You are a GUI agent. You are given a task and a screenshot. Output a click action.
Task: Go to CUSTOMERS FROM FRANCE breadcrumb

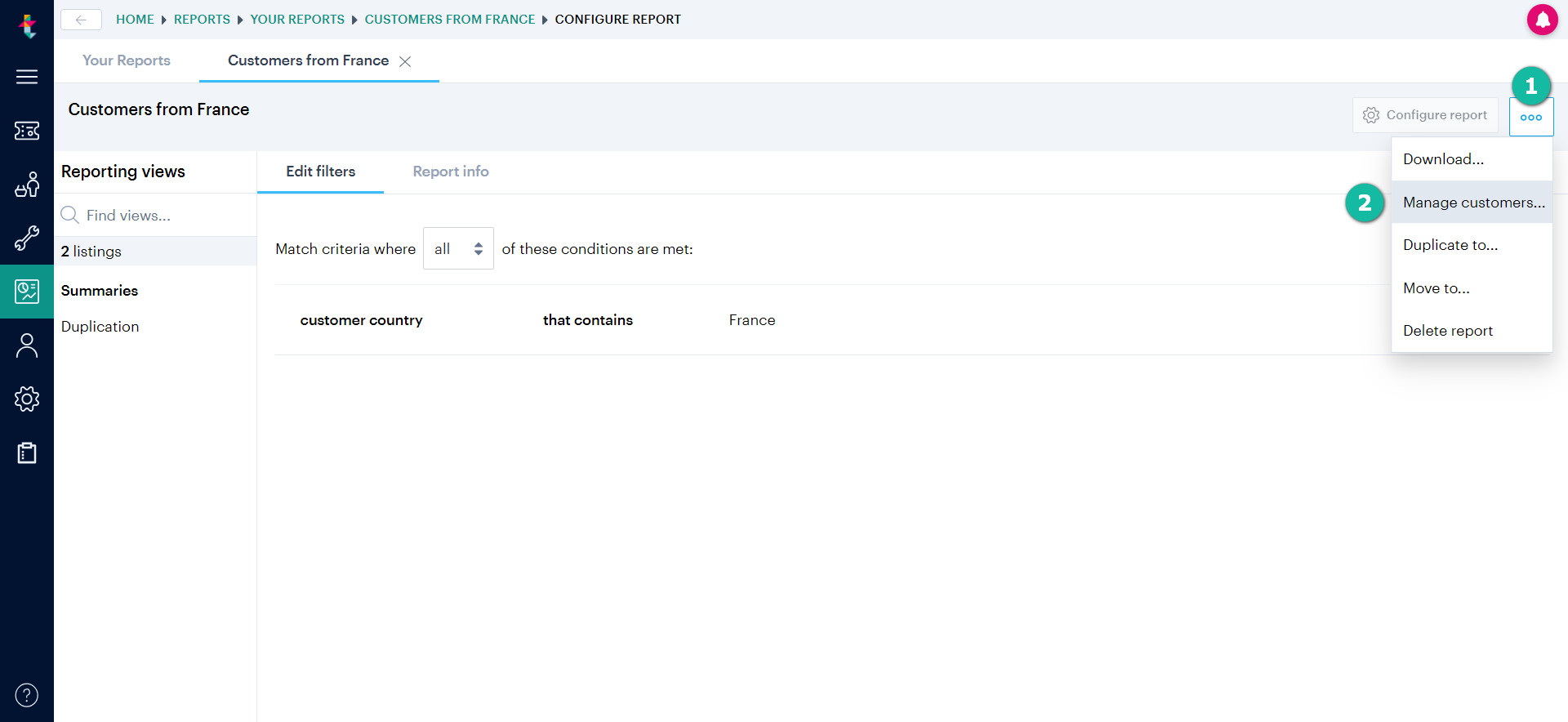(x=450, y=20)
